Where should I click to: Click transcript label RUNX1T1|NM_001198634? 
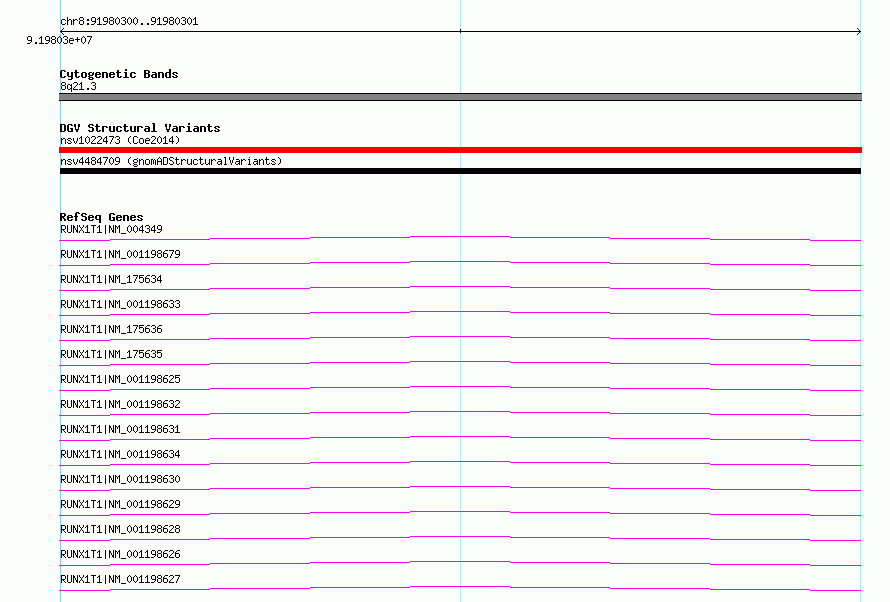click(120, 454)
